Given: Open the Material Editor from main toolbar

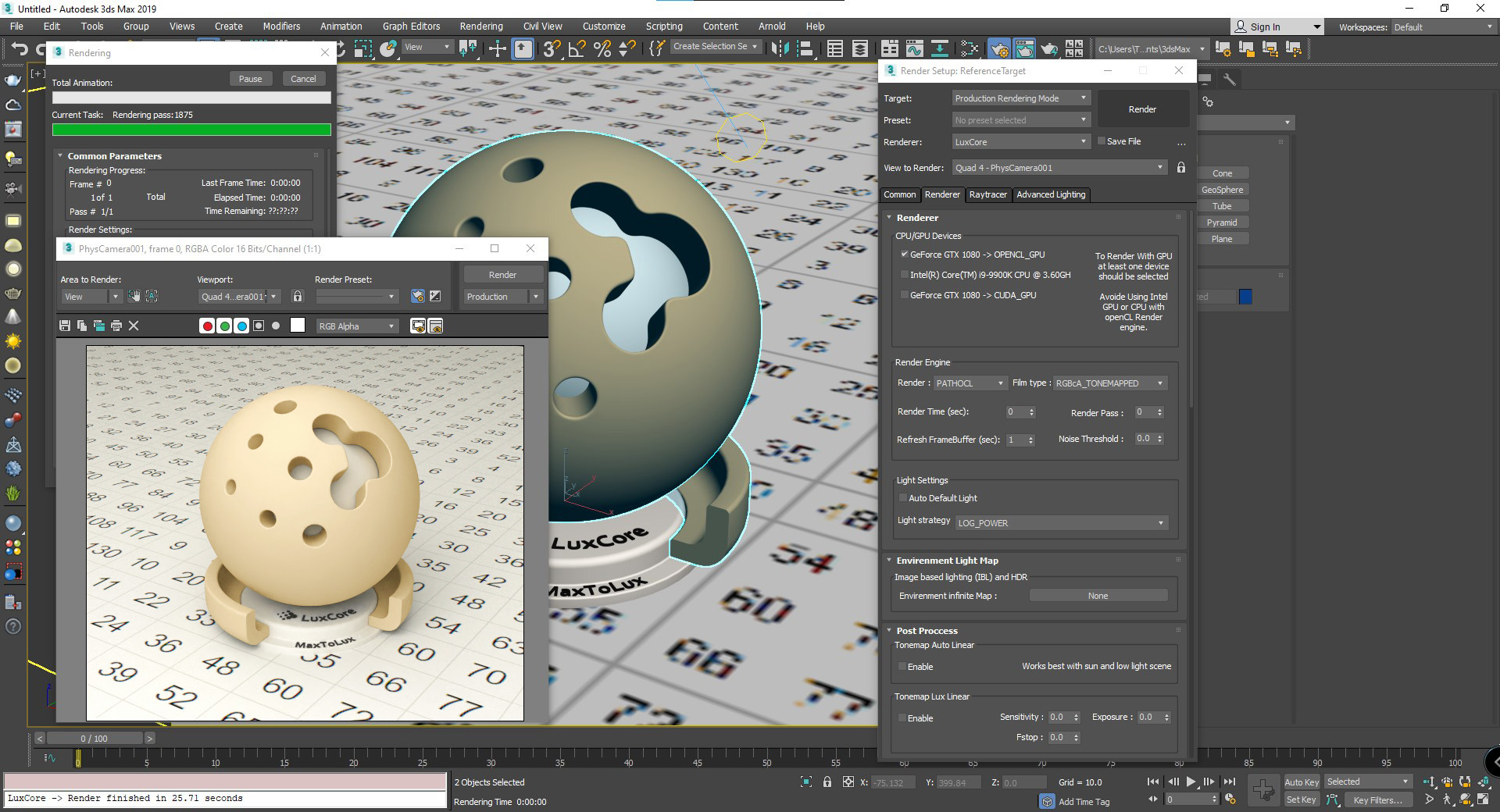Looking at the screenshot, I should point(969,48).
